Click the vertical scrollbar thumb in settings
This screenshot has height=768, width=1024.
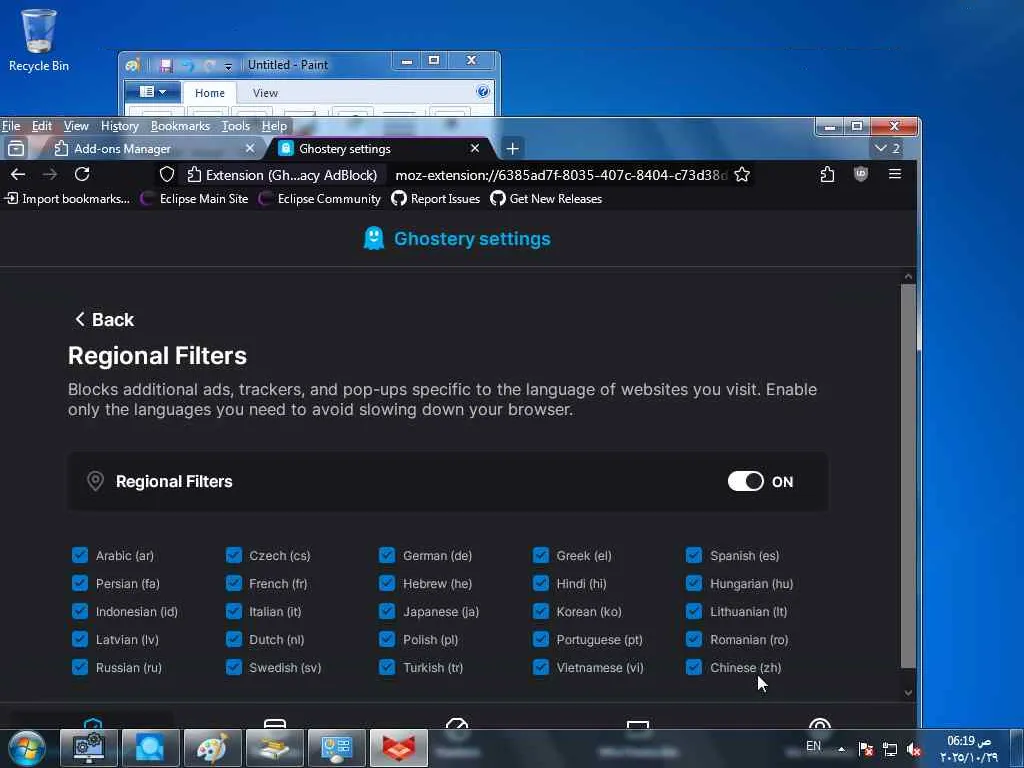[x=908, y=476]
